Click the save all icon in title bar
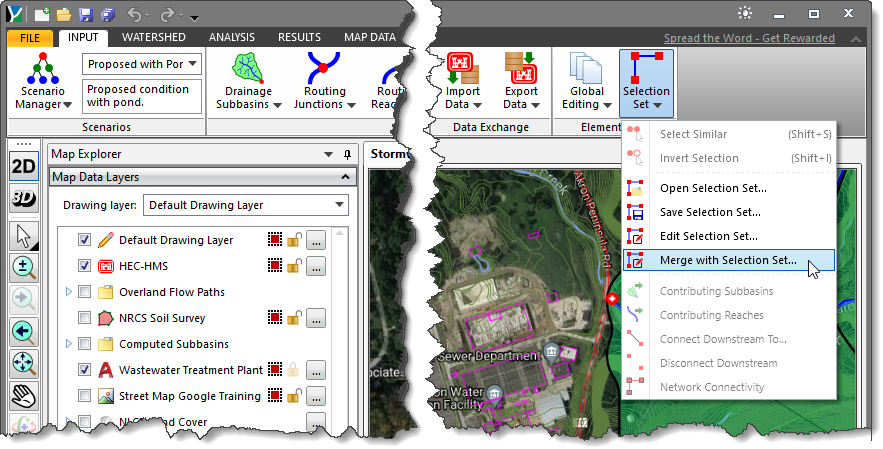The height and width of the screenshot is (449, 883). [x=106, y=15]
